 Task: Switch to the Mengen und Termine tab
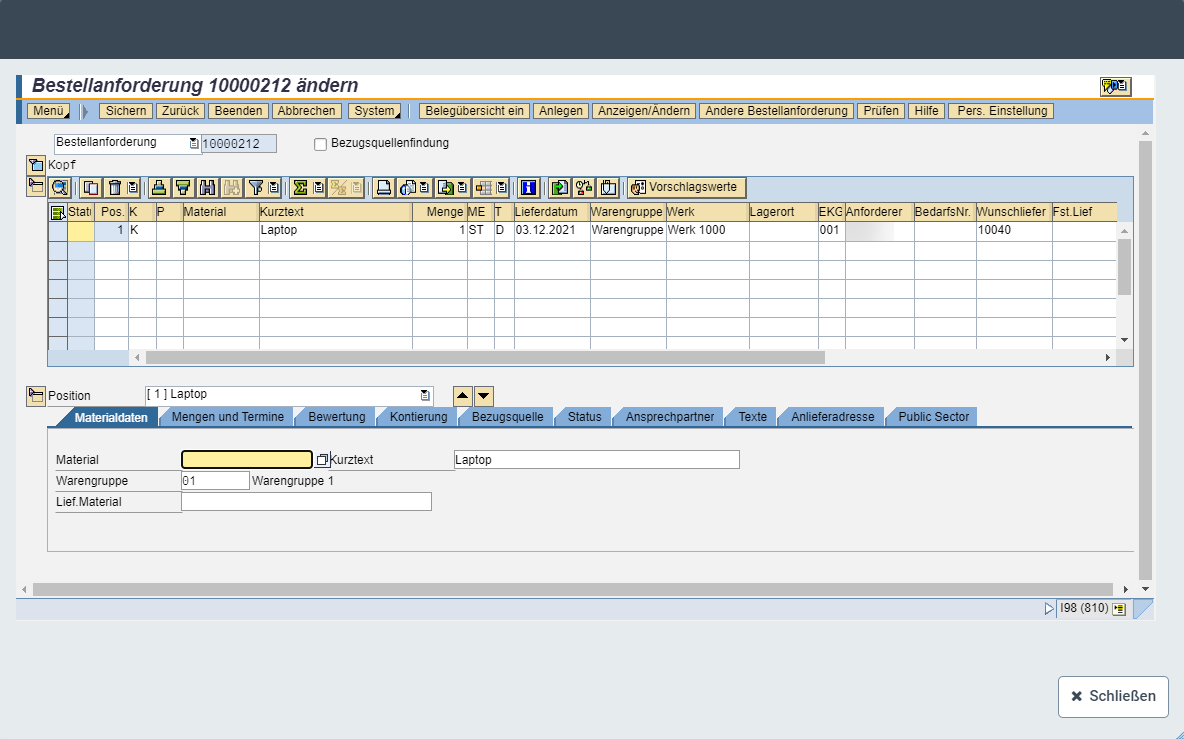[x=228, y=417]
